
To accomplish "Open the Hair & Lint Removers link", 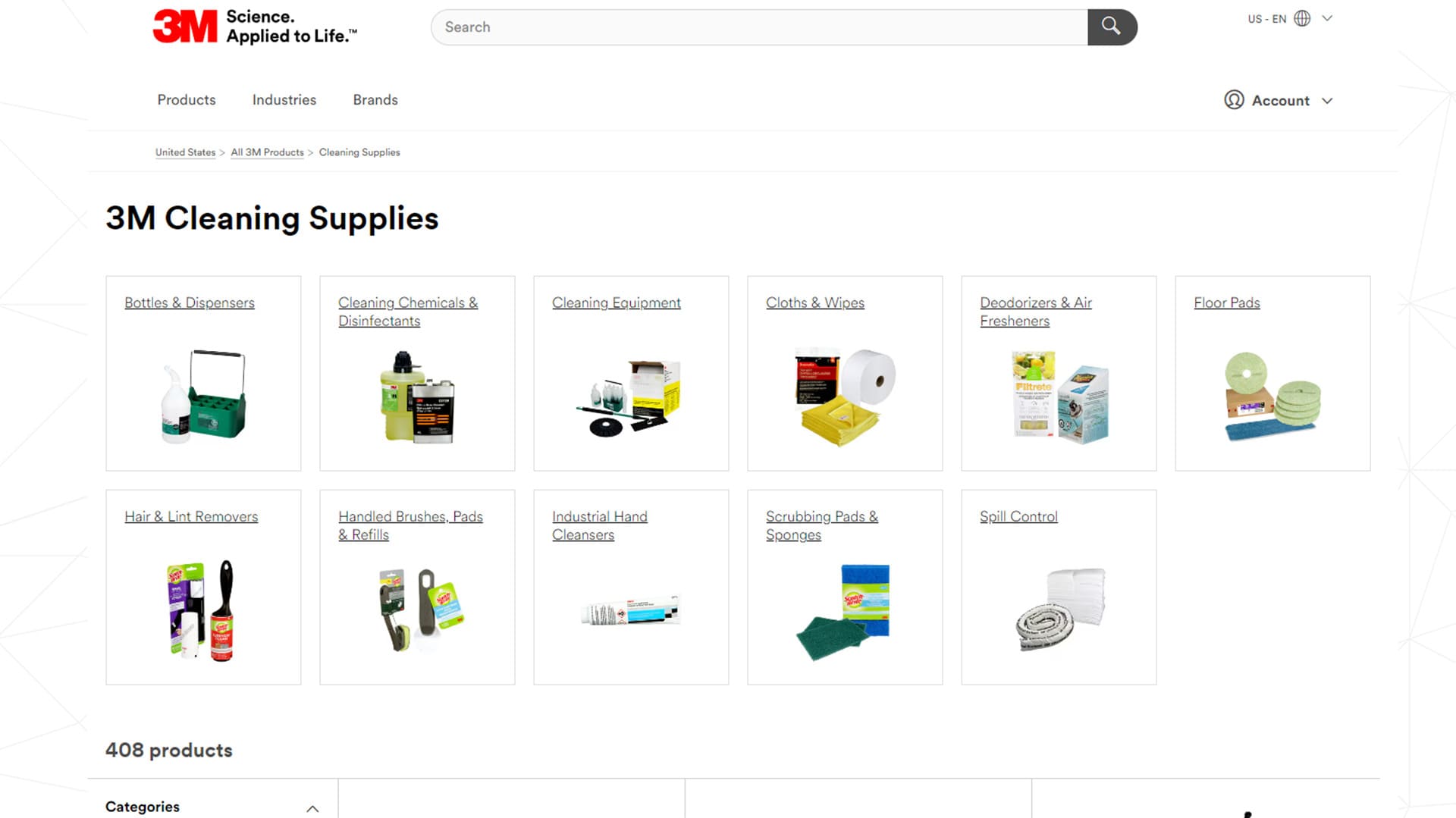I will pyautogui.click(x=191, y=516).
